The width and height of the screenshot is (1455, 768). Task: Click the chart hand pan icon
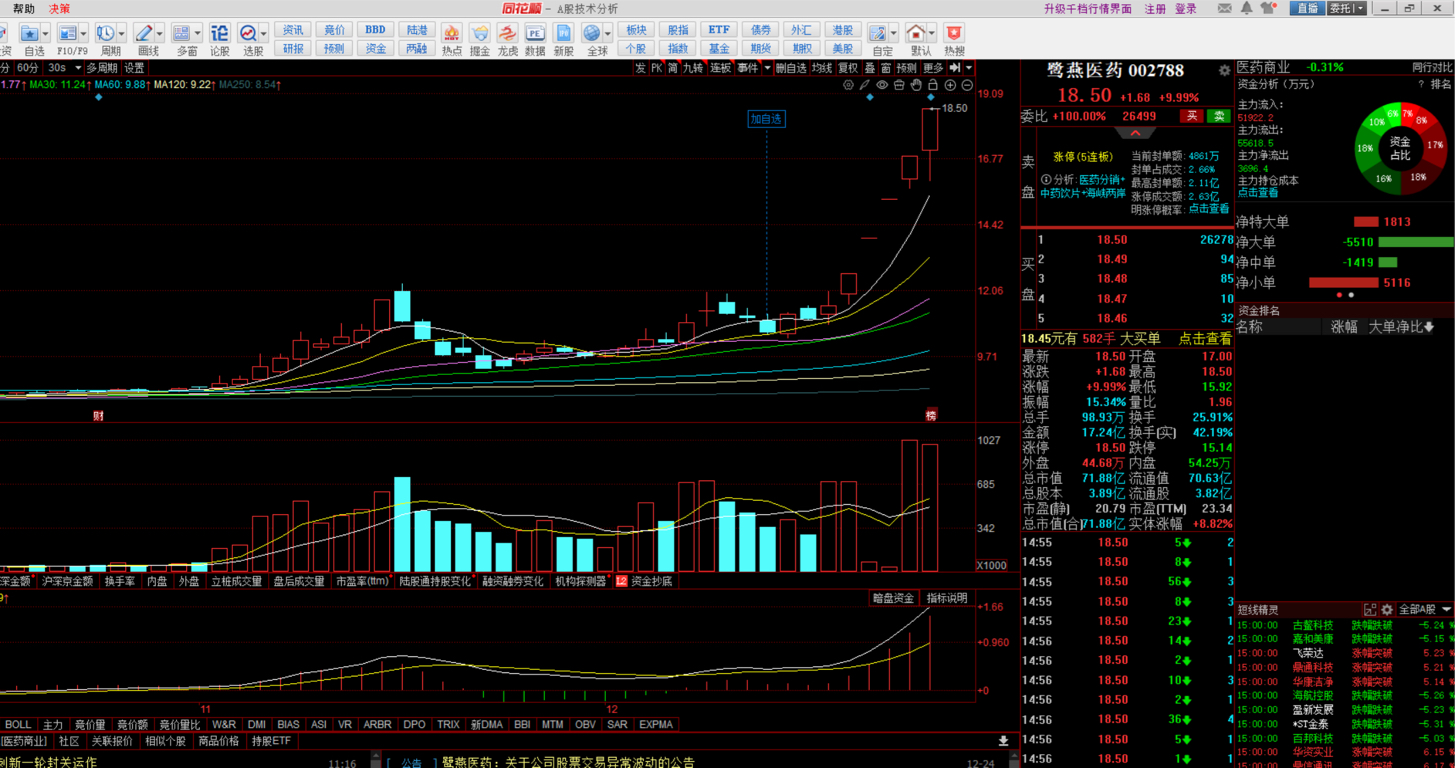pos(915,86)
